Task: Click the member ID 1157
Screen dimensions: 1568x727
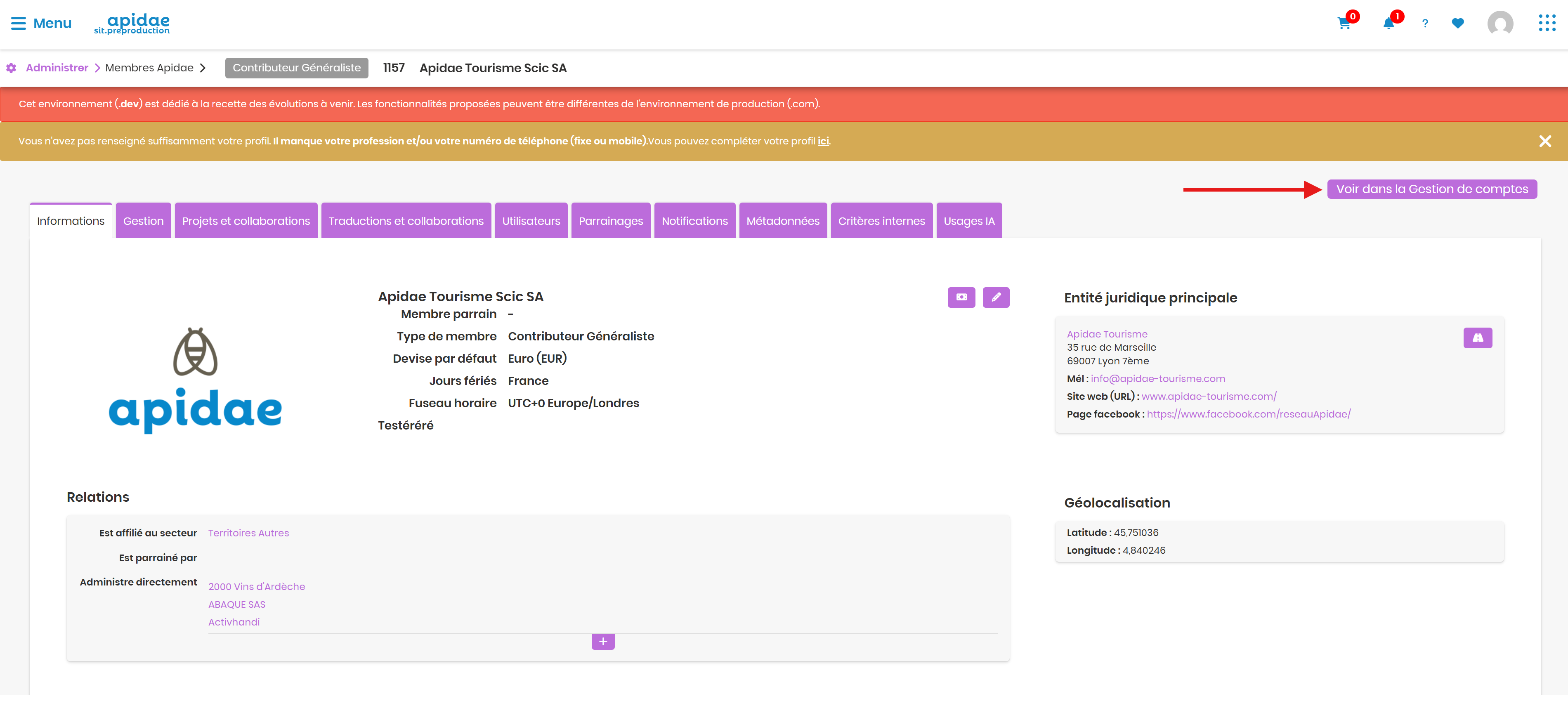Action: click(x=393, y=68)
